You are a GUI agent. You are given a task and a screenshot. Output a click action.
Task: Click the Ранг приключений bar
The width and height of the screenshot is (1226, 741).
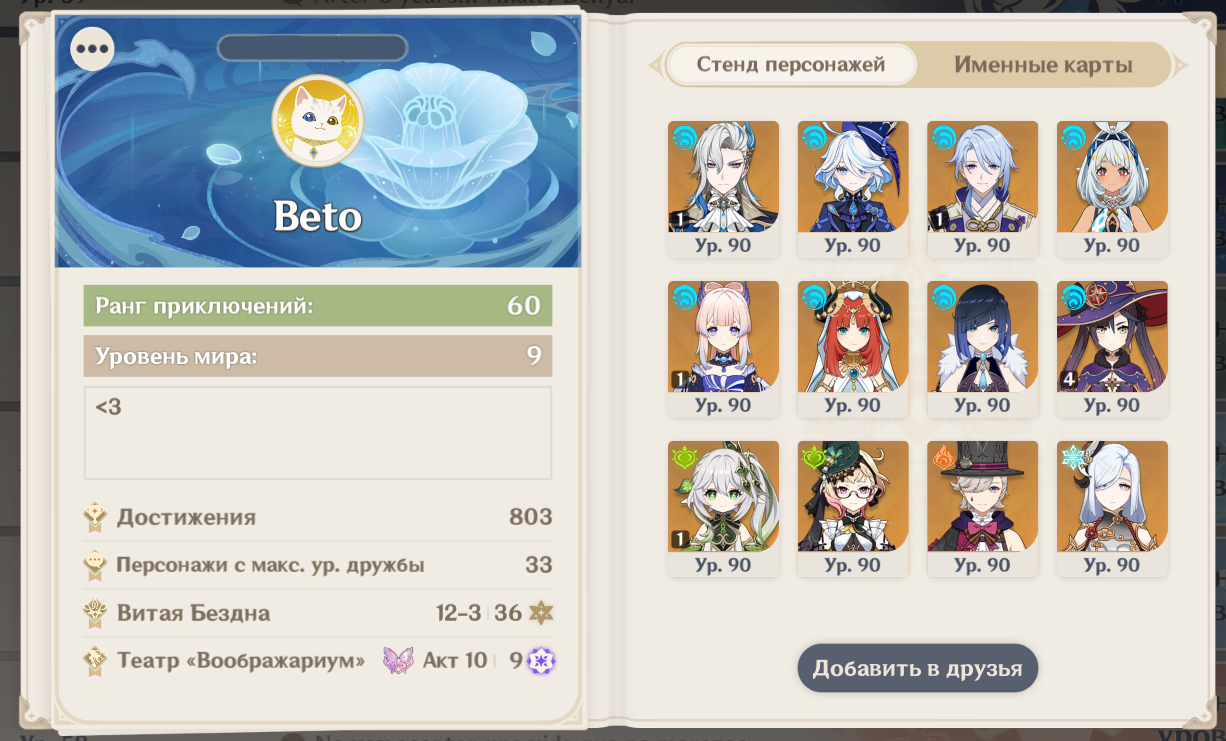[x=318, y=306]
